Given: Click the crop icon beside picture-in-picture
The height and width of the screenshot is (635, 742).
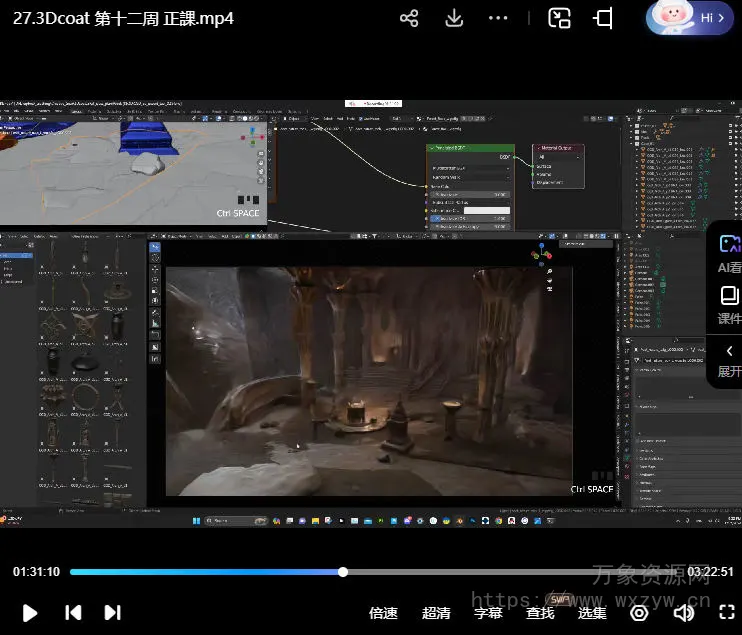Looking at the screenshot, I should (603, 19).
